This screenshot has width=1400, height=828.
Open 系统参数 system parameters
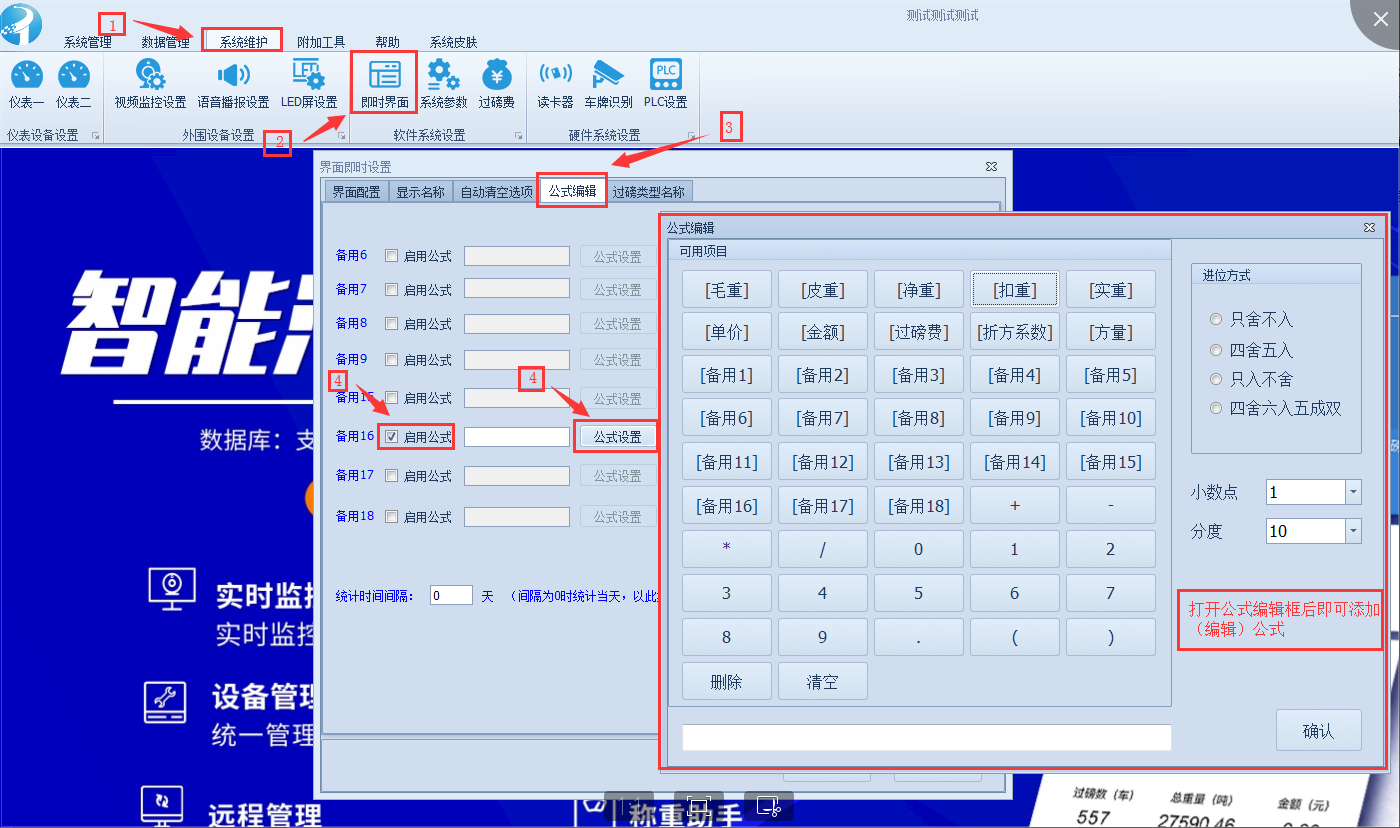pyautogui.click(x=443, y=83)
